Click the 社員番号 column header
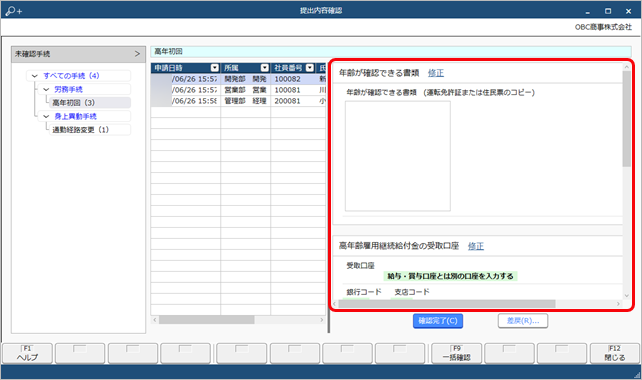 (293, 68)
